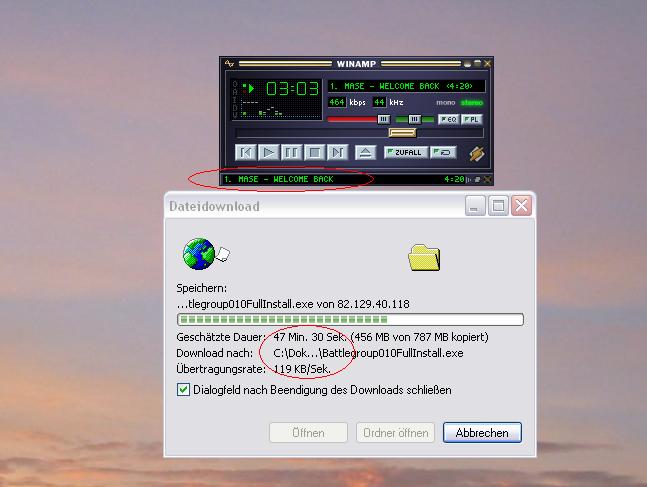Click the Winamp song position seek bar handle
The width and height of the screenshot is (647, 487).
tap(402, 132)
